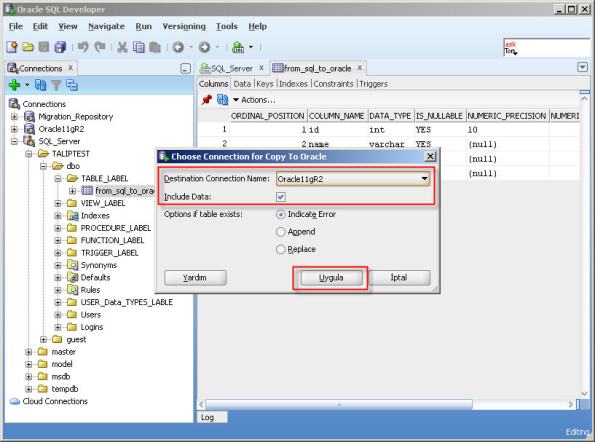
Task: Collapse the TALIPTEST database node
Action: tap(29, 154)
